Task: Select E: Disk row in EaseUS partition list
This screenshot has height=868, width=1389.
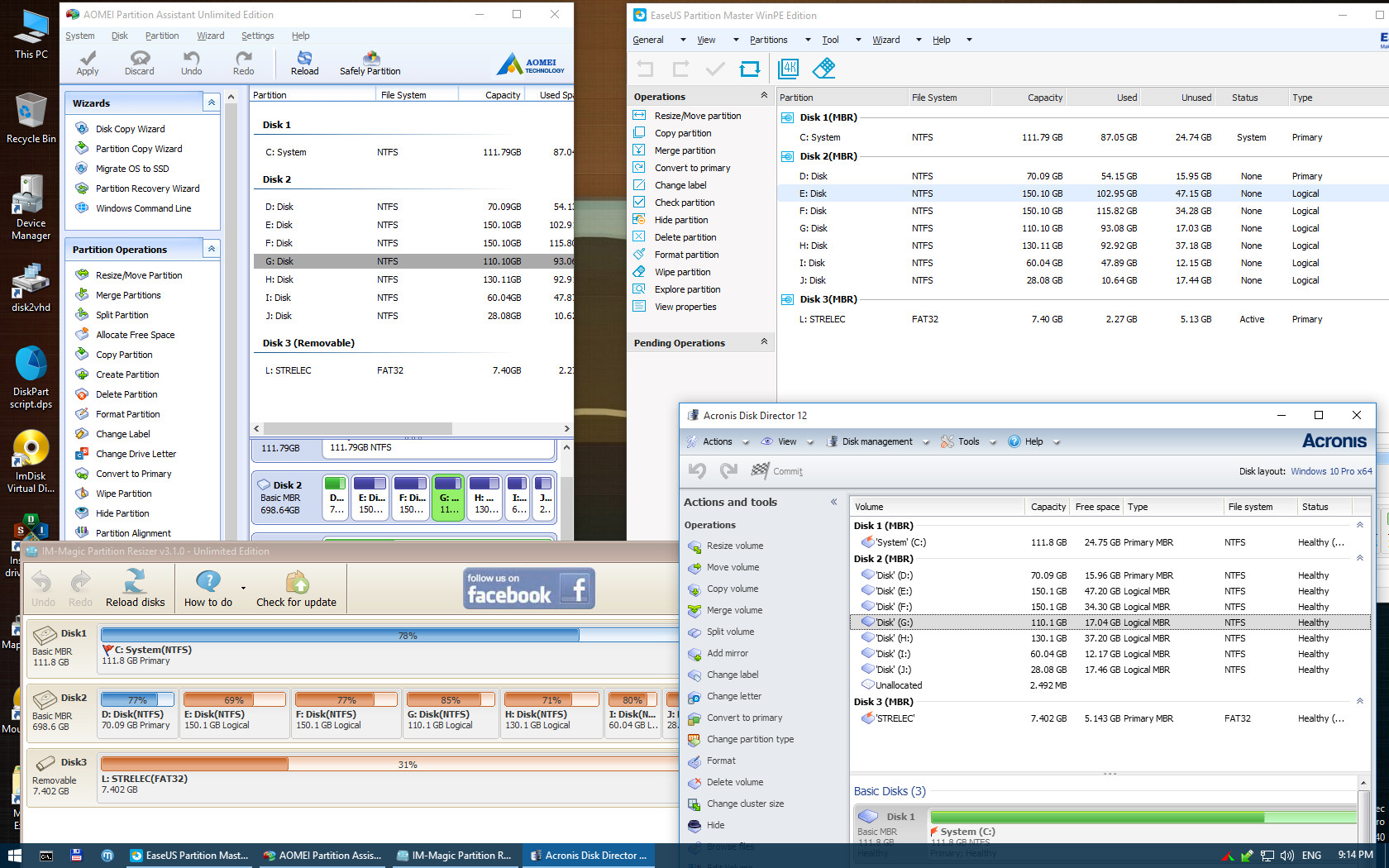Action: pos(1083,193)
